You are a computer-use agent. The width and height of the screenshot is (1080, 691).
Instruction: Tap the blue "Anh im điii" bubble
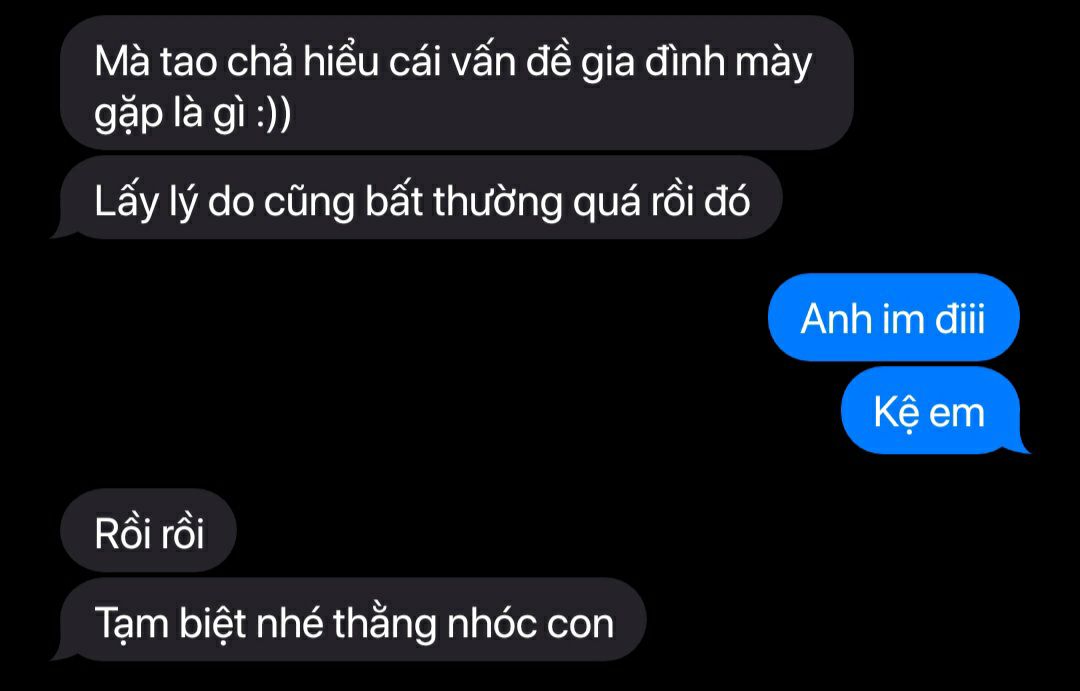pos(893,318)
